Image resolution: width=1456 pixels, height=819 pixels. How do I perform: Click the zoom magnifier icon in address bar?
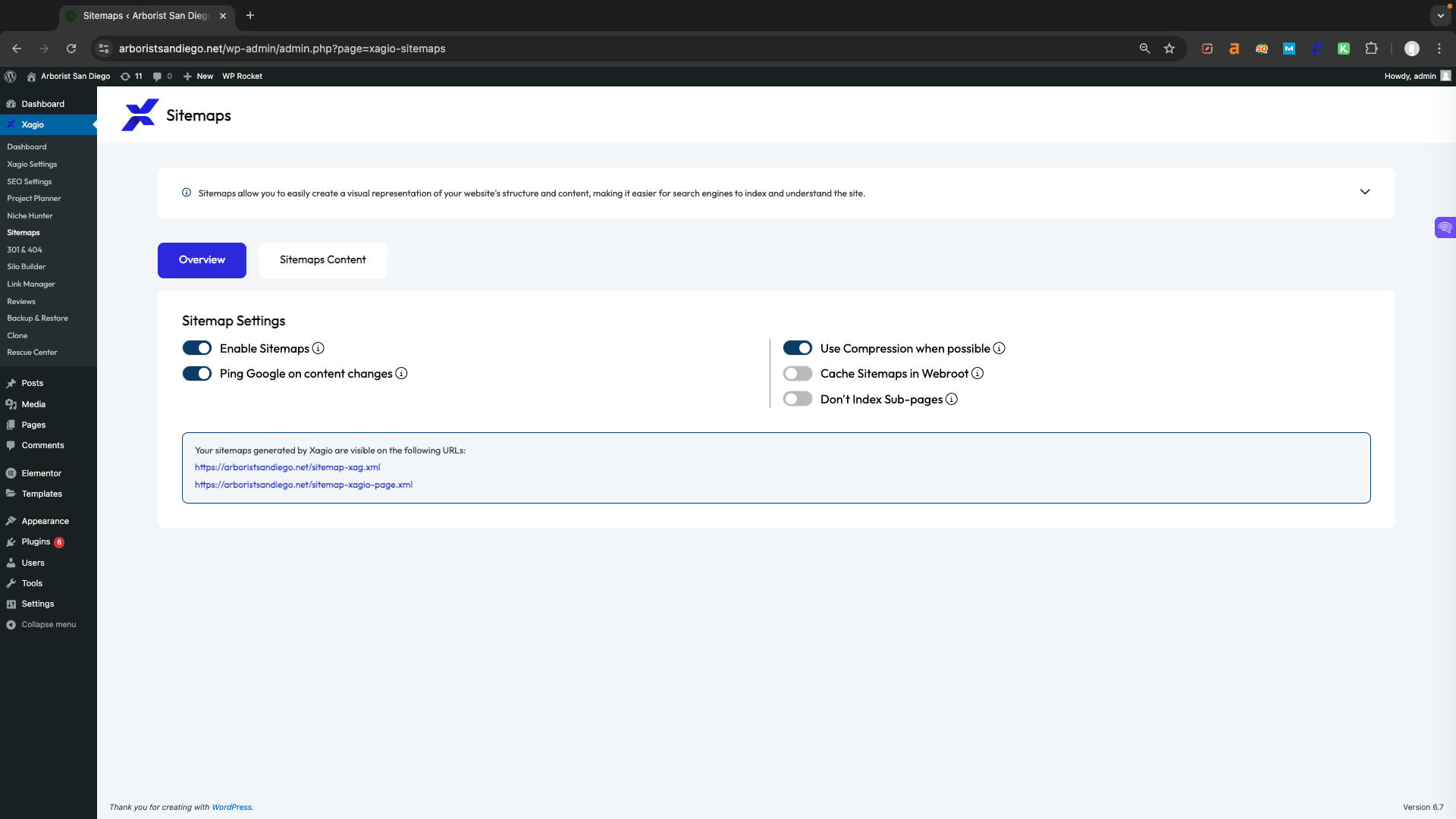coord(1144,49)
